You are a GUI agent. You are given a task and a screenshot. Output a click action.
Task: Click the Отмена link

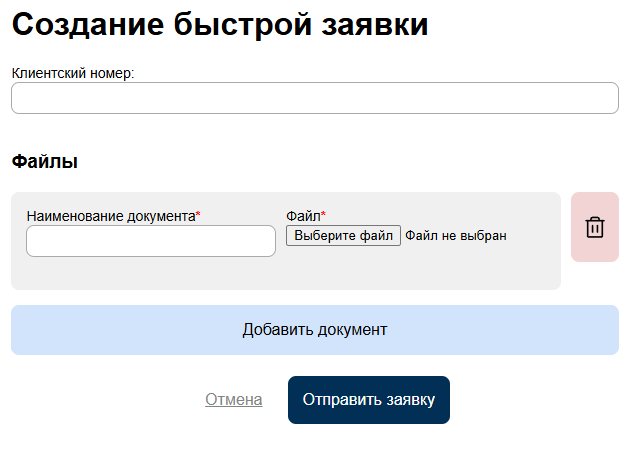234,400
